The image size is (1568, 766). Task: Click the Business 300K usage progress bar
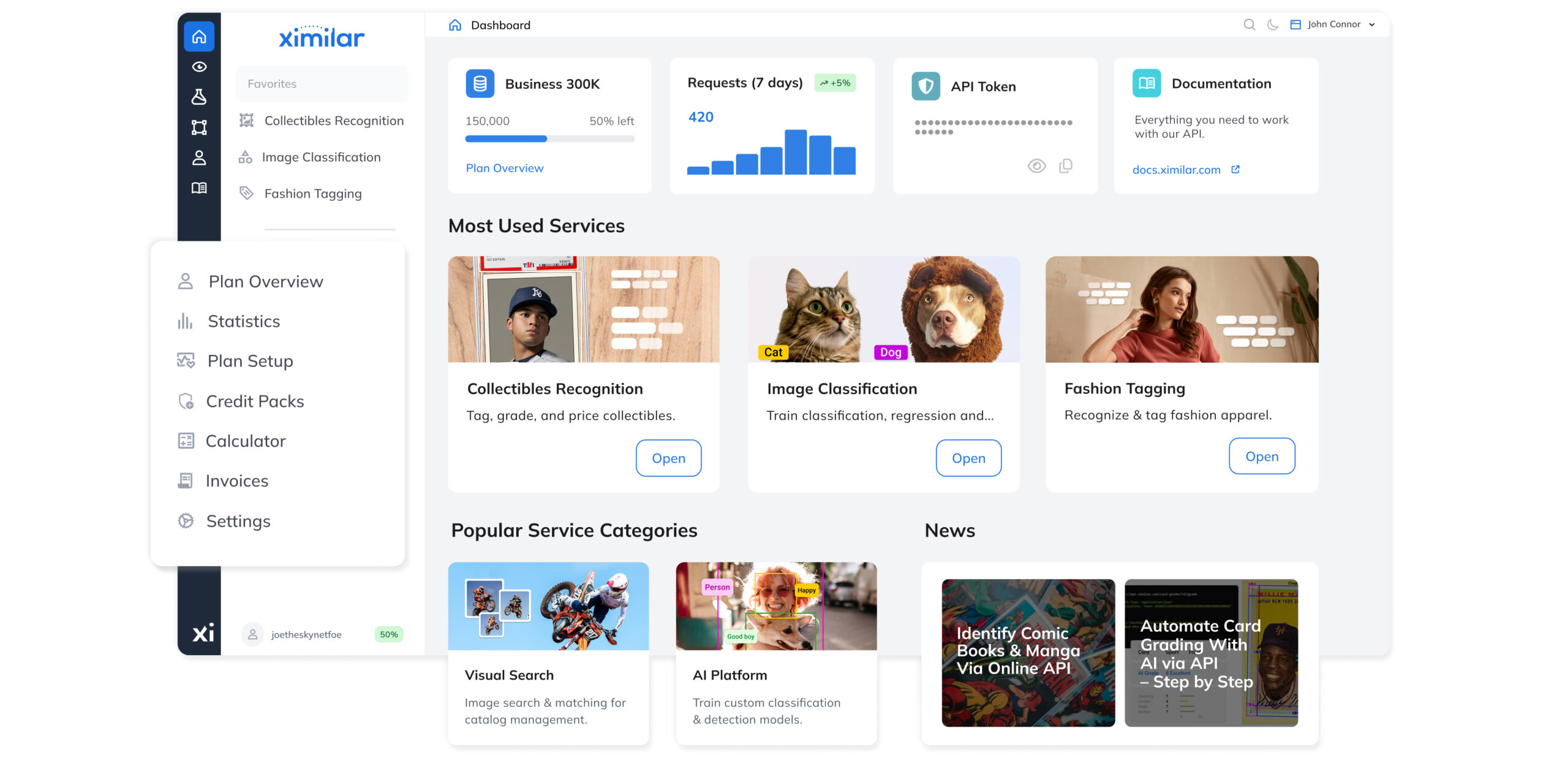(549, 139)
